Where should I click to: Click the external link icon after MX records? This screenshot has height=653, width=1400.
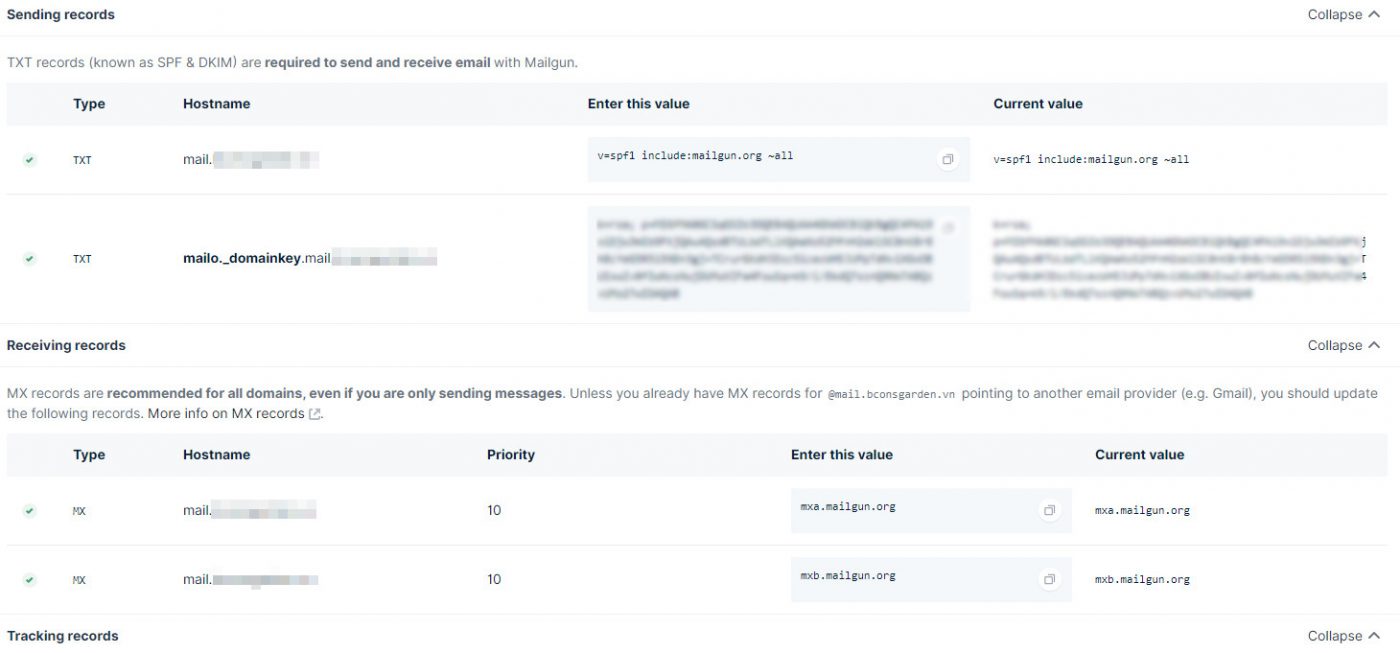pos(315,414)
